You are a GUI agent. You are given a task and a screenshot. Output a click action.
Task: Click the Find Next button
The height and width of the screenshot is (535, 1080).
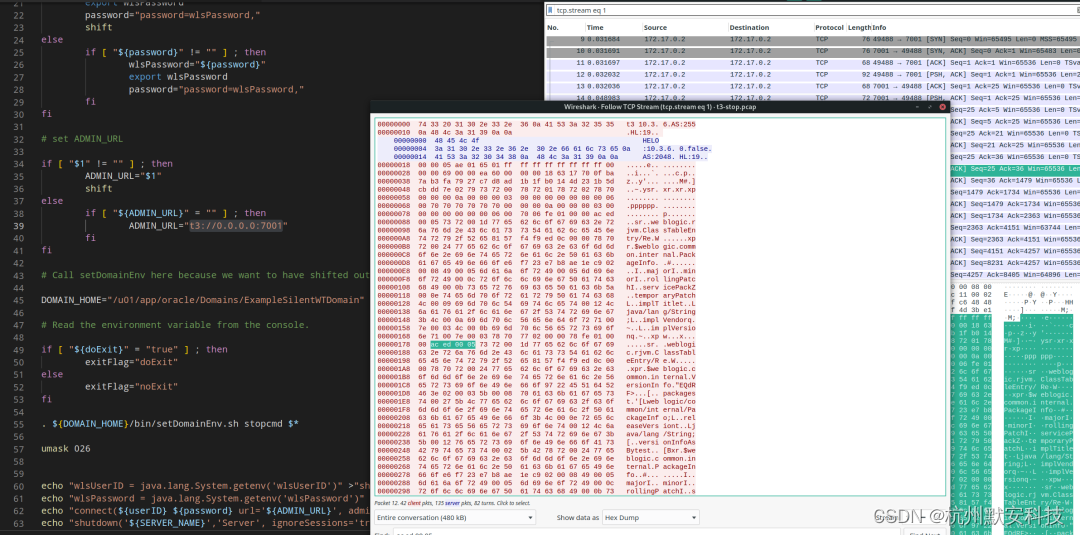(x=923, y=533)
